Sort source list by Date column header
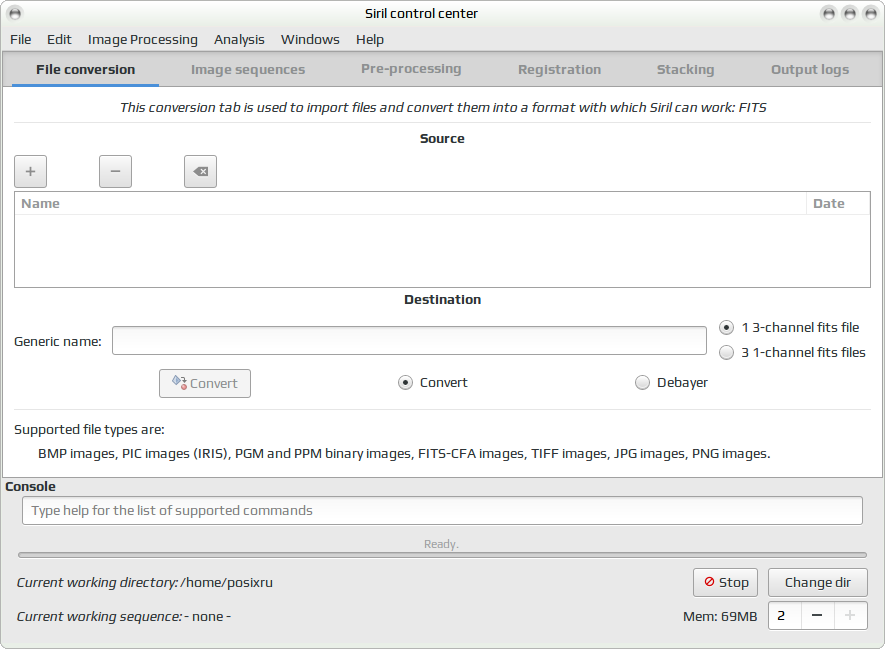Viewport: 885px width, 649px height. coord(838,204)
